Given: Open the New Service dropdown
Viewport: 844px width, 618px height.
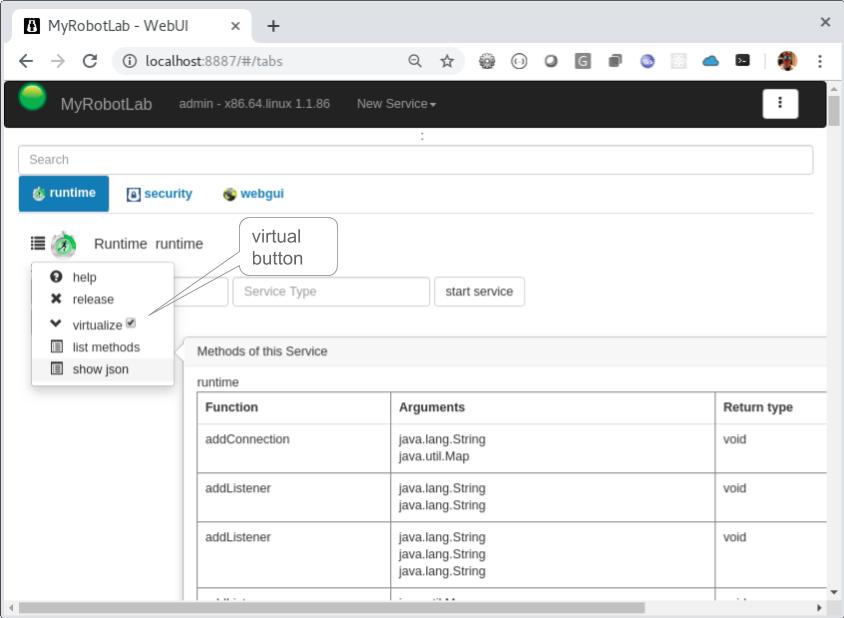Looking at the screenshot, I should tap(396, 103).
